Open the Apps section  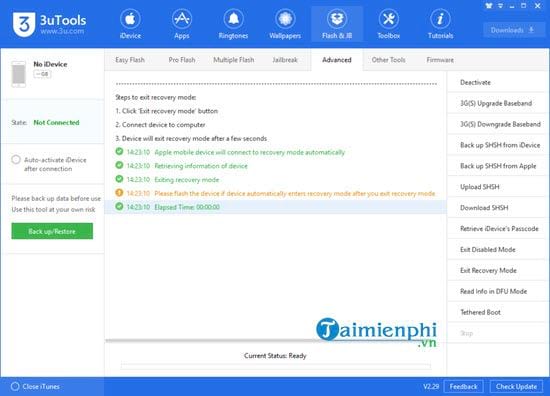point(182,24)
